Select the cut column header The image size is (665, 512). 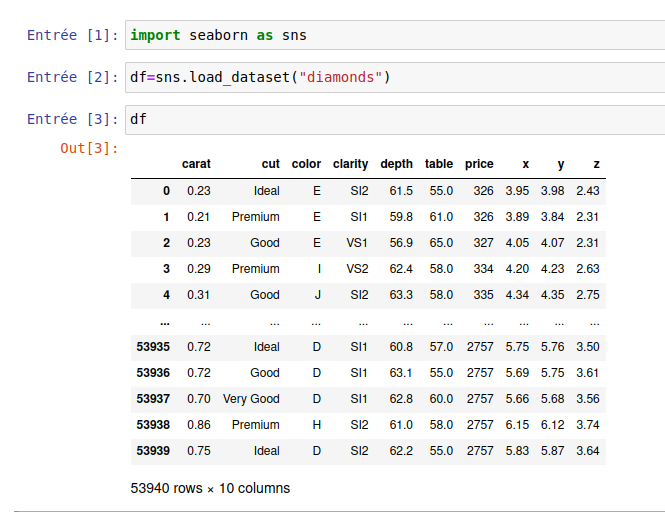[270, 164]
